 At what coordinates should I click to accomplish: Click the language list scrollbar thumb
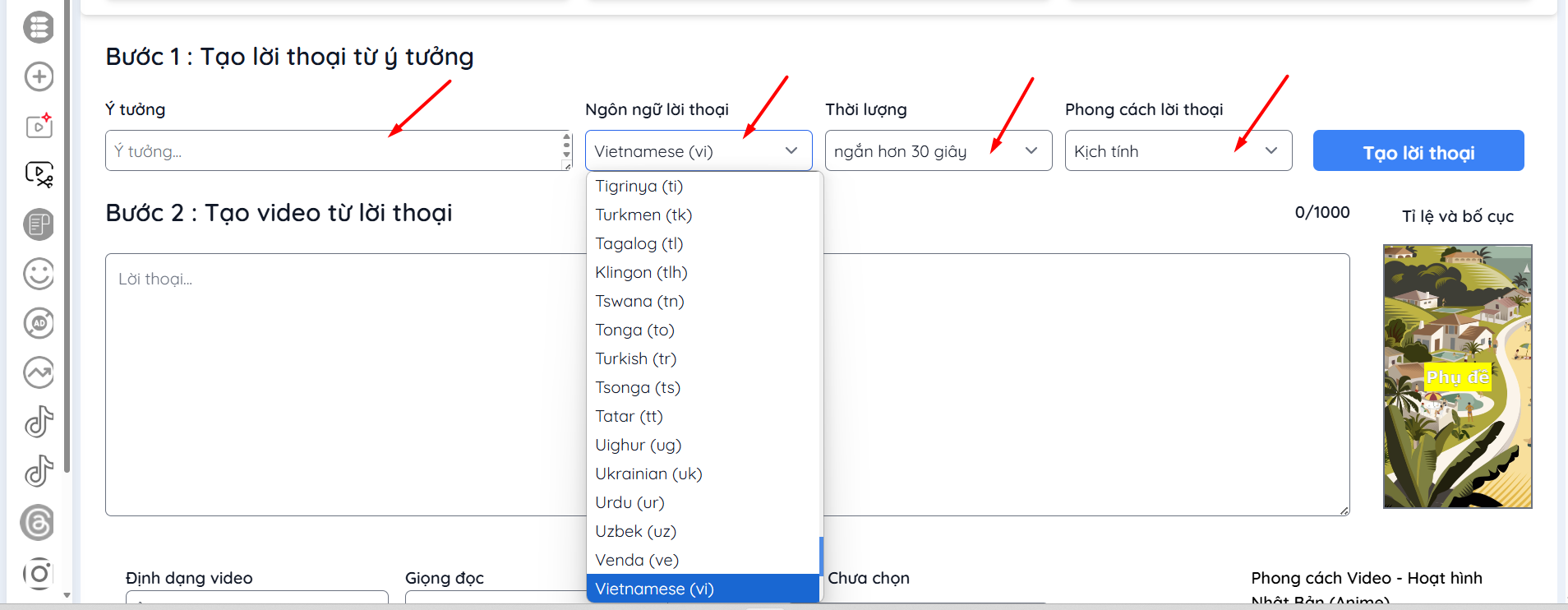click(821, 556)
